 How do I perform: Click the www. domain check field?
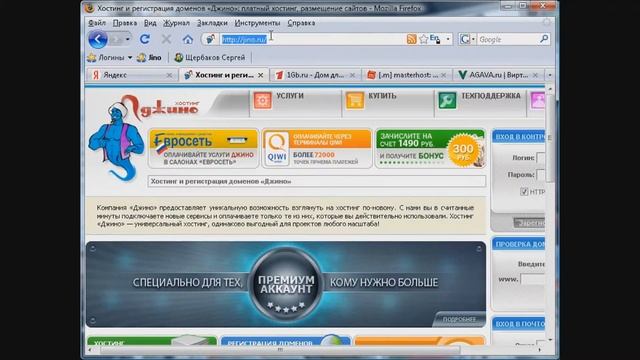click(533, 280)
